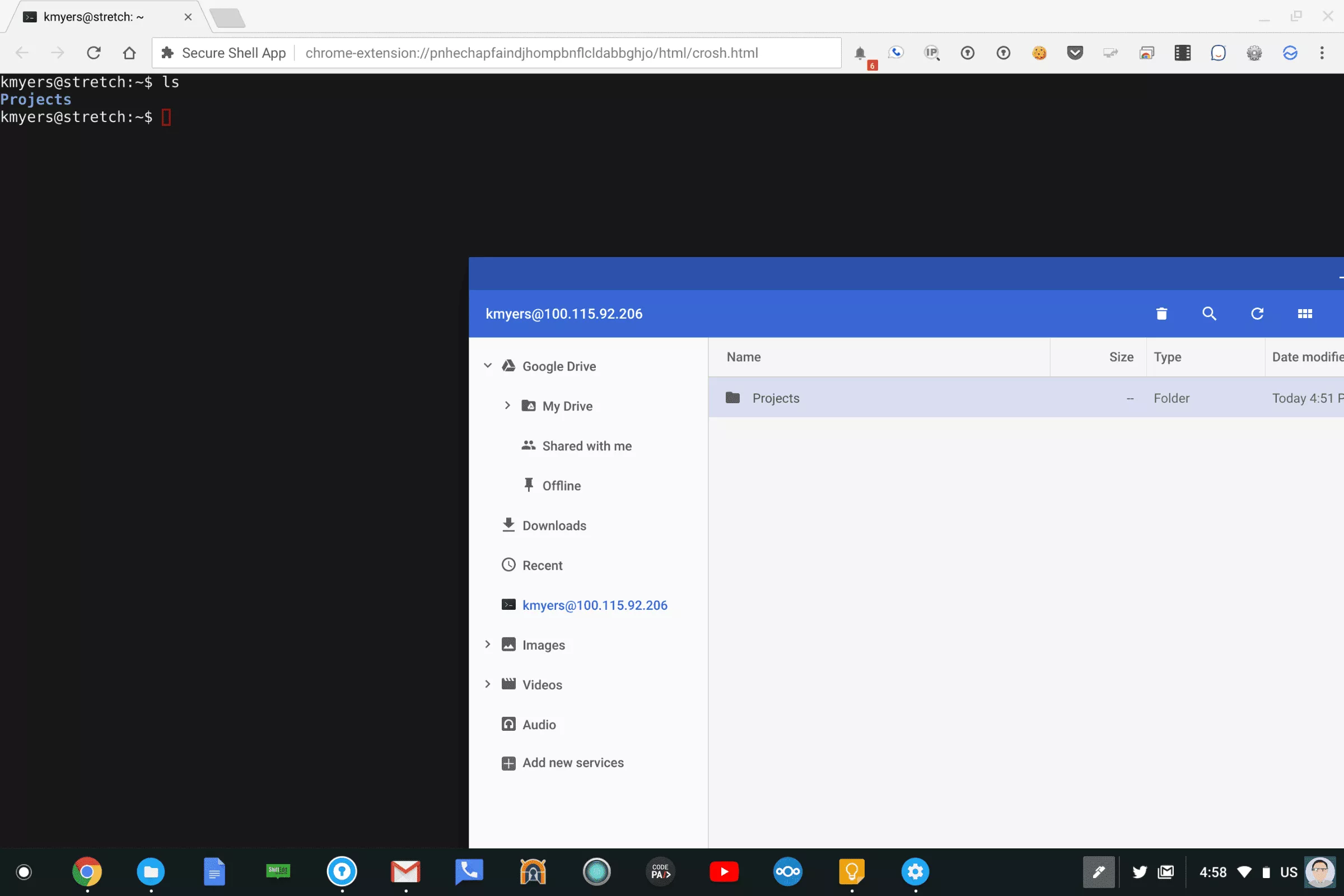
Task: Expand the Videos section
Action: [x=487, y=684]
